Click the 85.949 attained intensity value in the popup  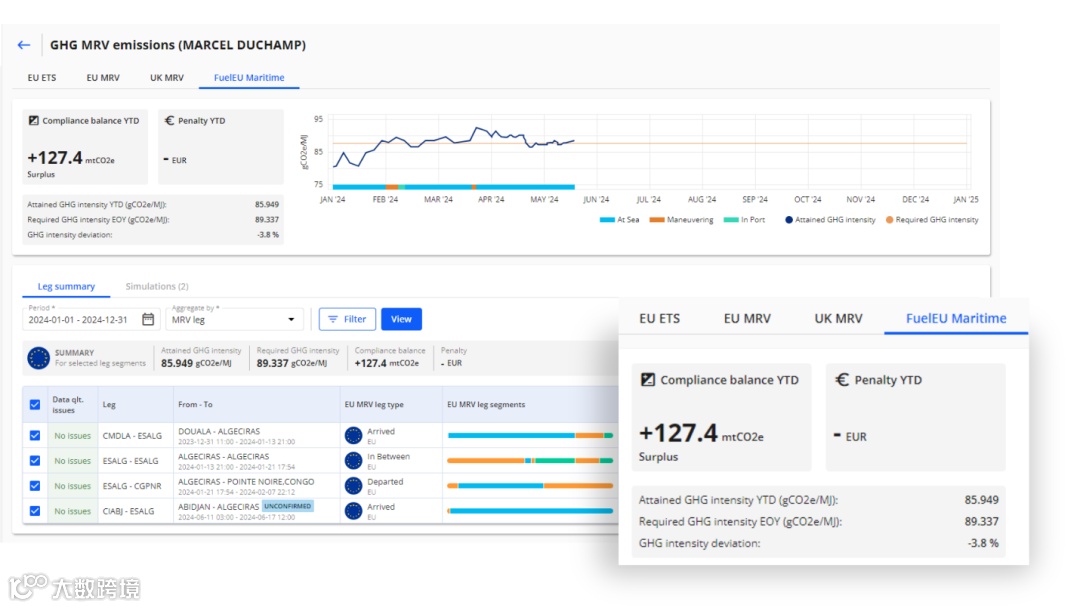[x=982, y=500]
